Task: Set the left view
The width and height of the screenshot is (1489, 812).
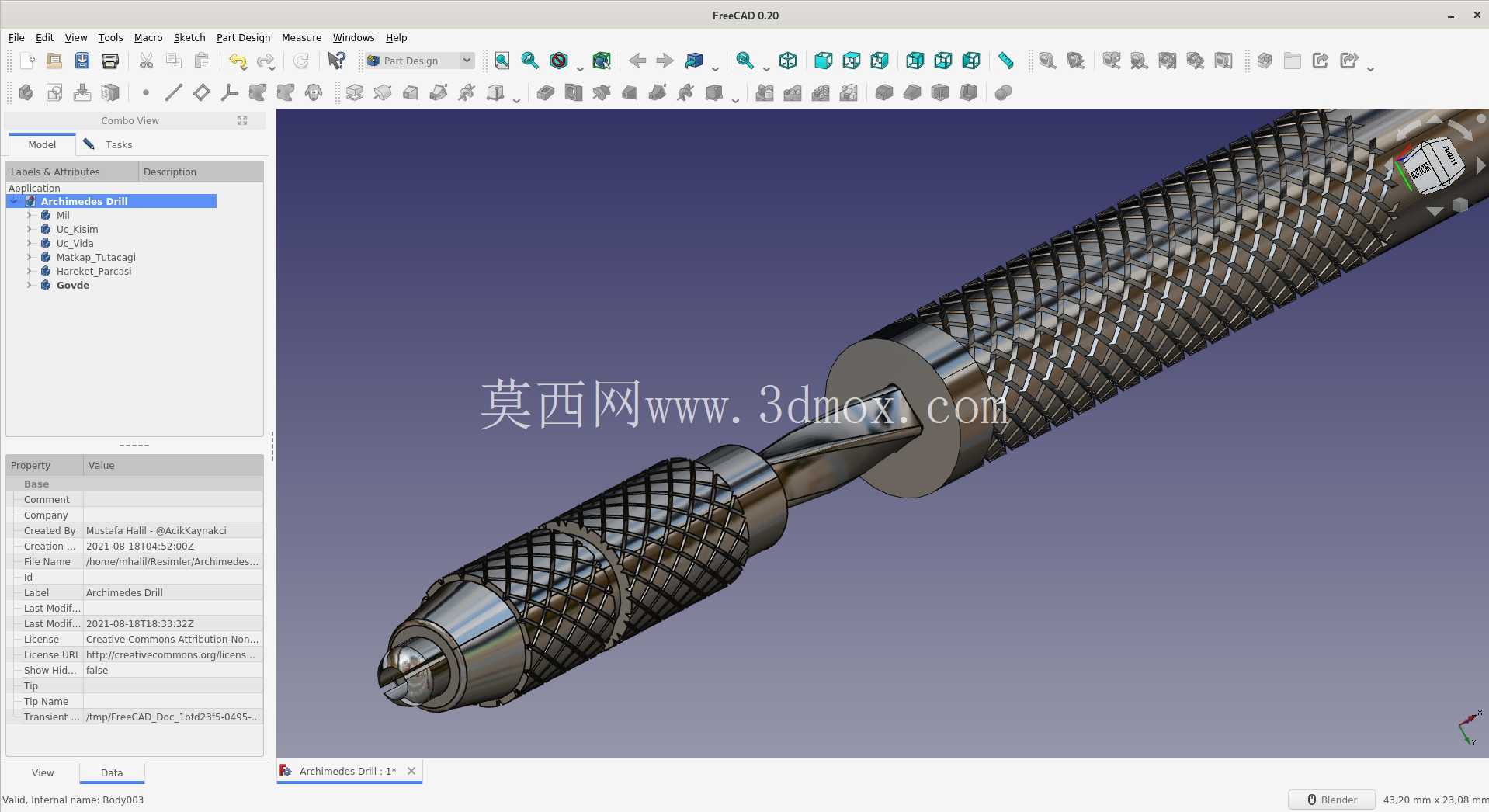Action: 971,61
